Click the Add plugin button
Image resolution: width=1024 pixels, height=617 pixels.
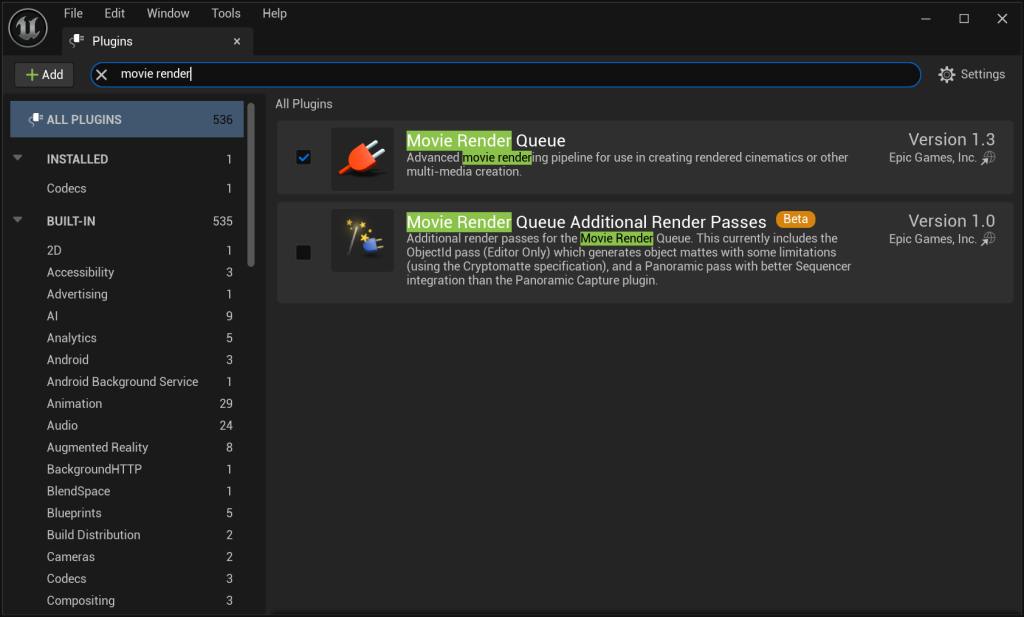click(44, 74)
